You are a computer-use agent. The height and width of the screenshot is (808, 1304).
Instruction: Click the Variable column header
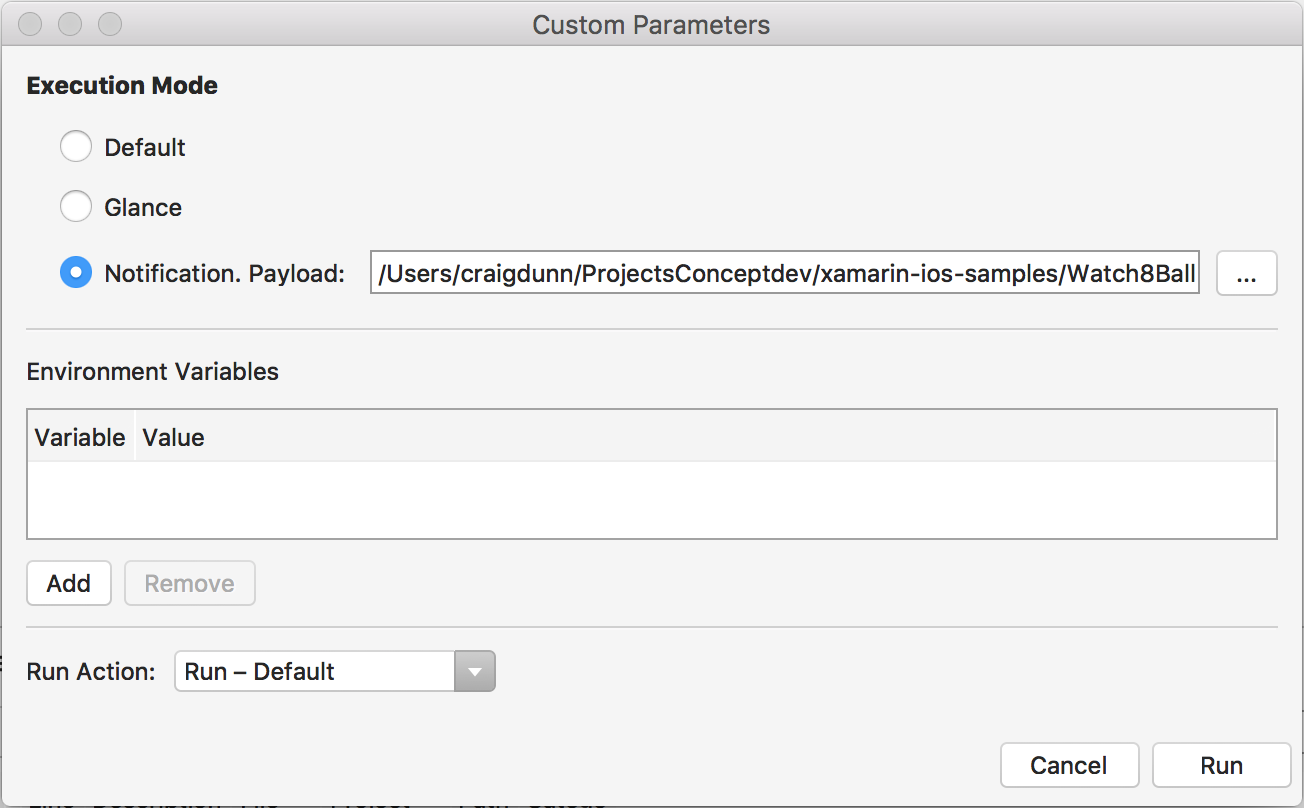(x=80, y=437)
